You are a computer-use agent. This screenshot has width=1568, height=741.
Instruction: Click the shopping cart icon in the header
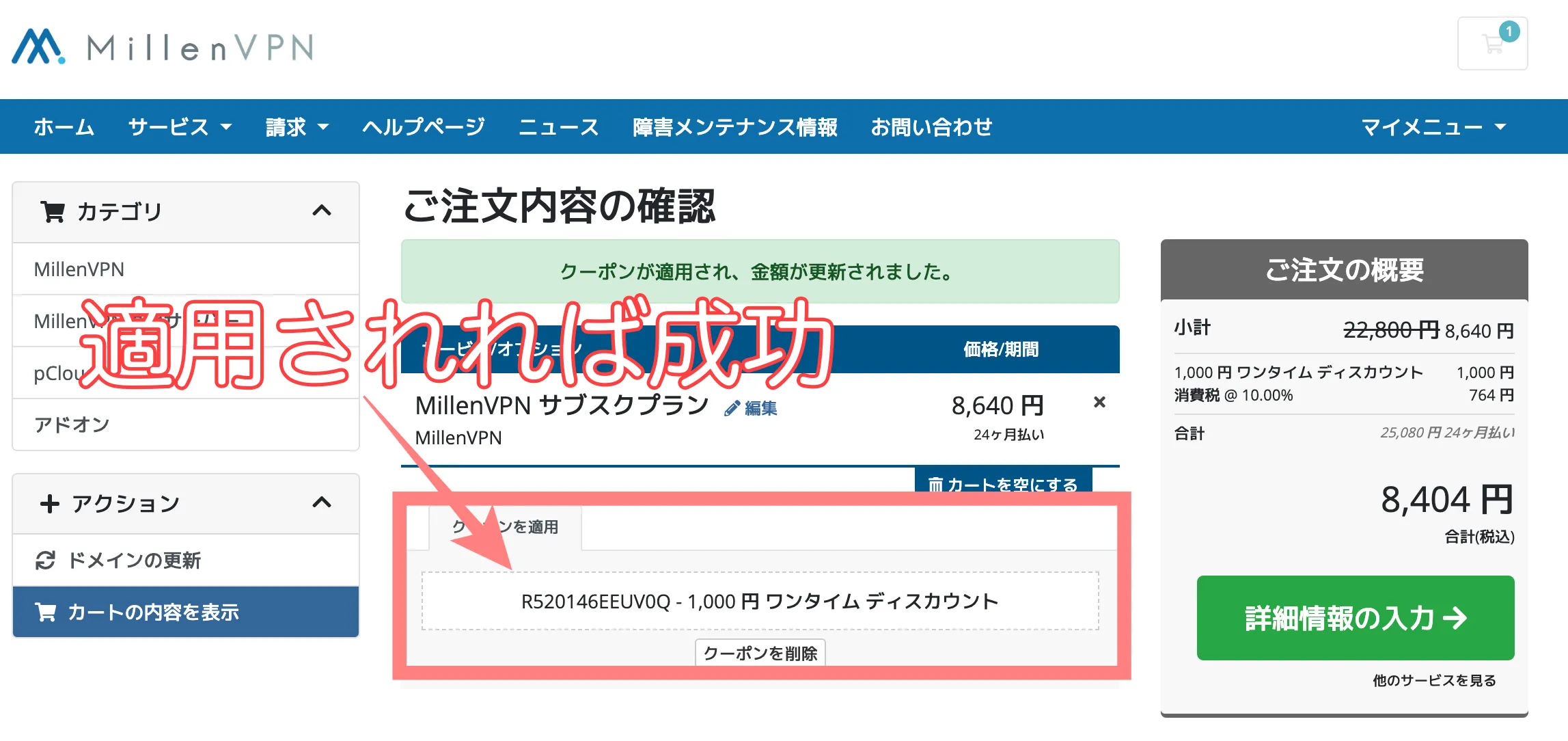click(x=1491, y=45)
